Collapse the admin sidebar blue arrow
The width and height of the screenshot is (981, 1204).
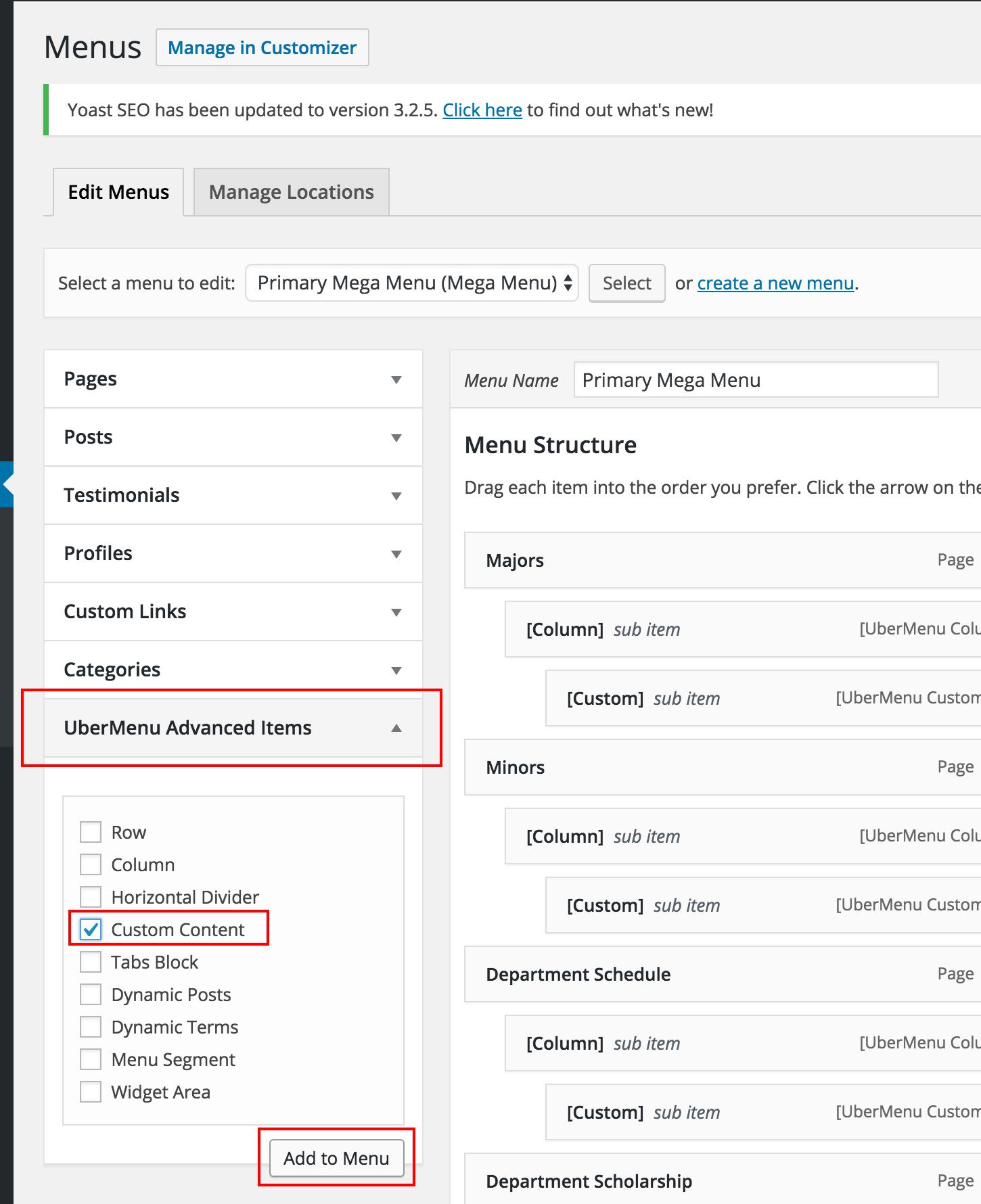[x=7, y=484]
